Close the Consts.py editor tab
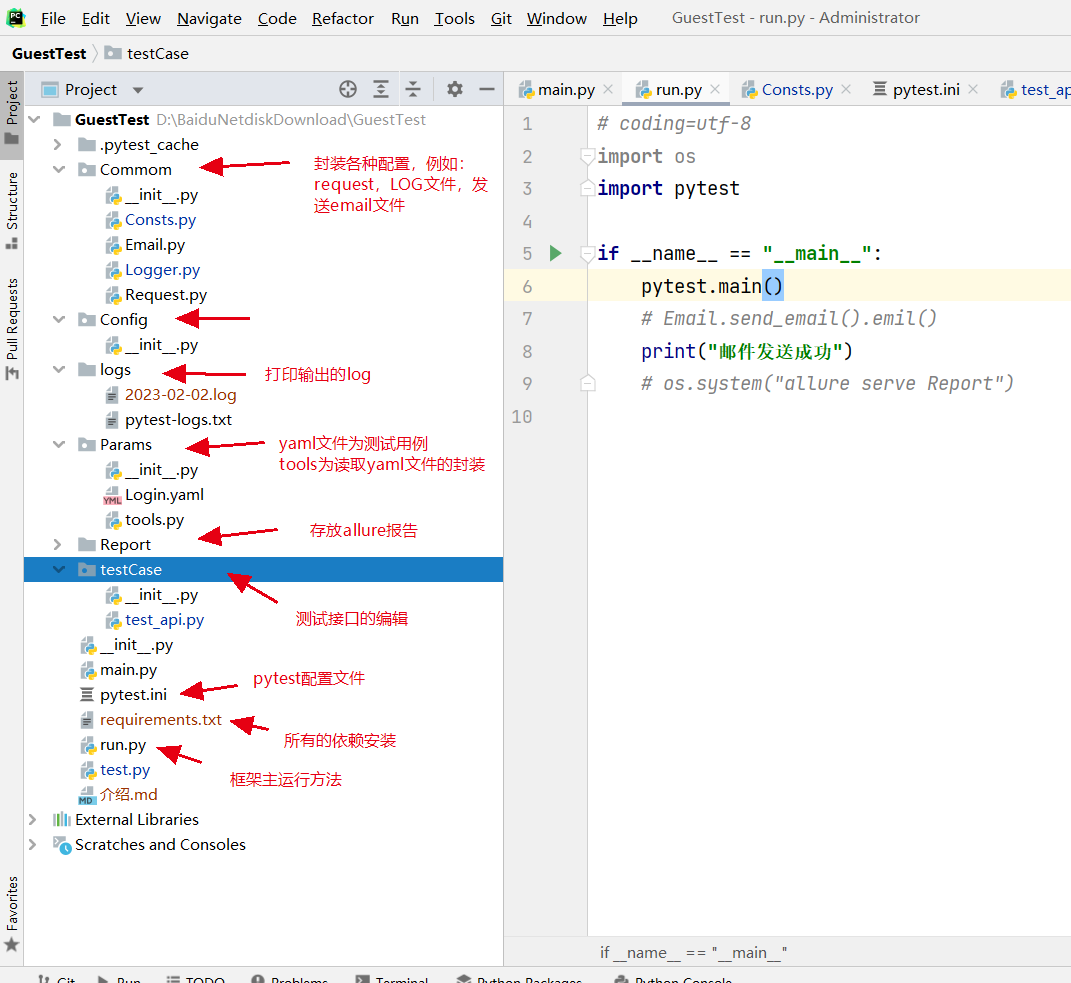Image resolution: width=1071 pixels, height=983 pixels. coord(846,89)
